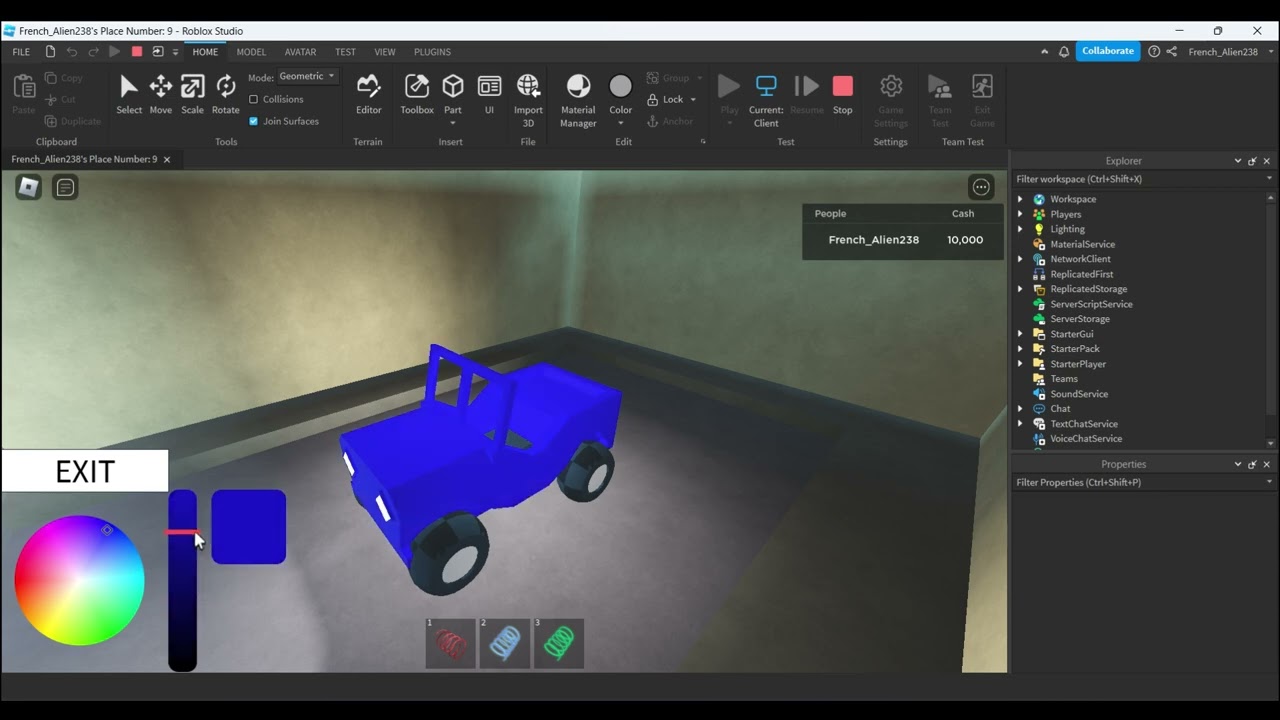Click the EXIT button in game

click(85, 471)
